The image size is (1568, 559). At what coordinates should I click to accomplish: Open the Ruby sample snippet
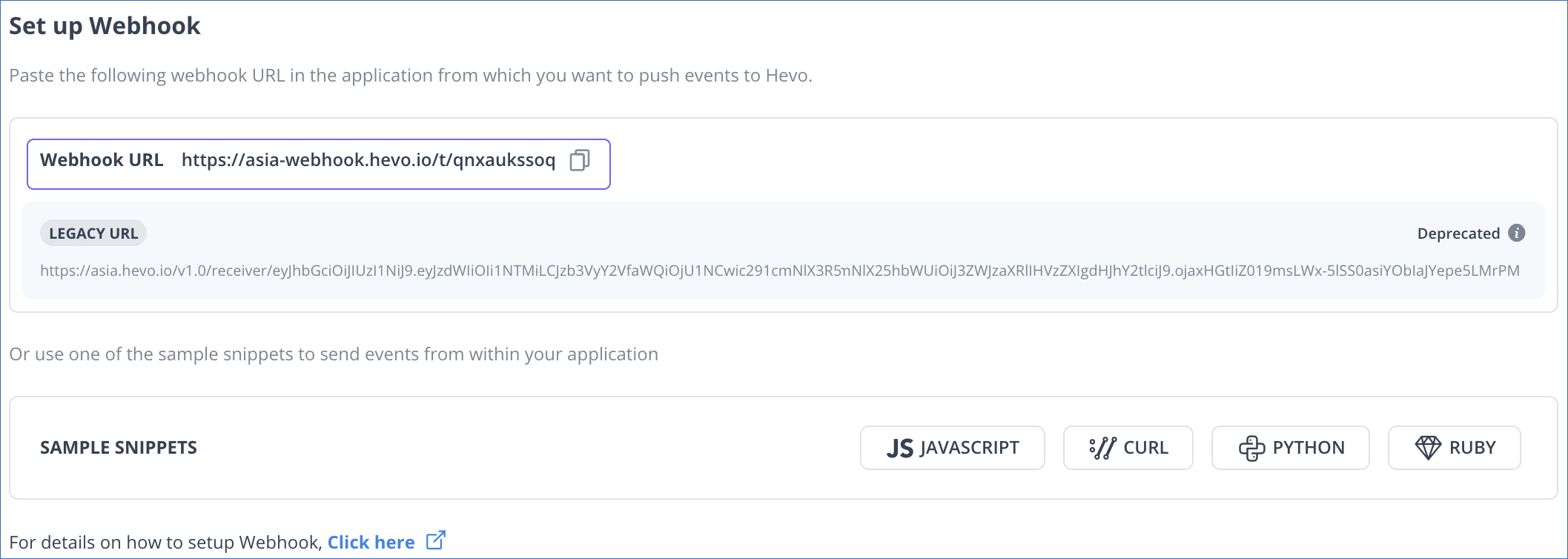pos(1454,448)
